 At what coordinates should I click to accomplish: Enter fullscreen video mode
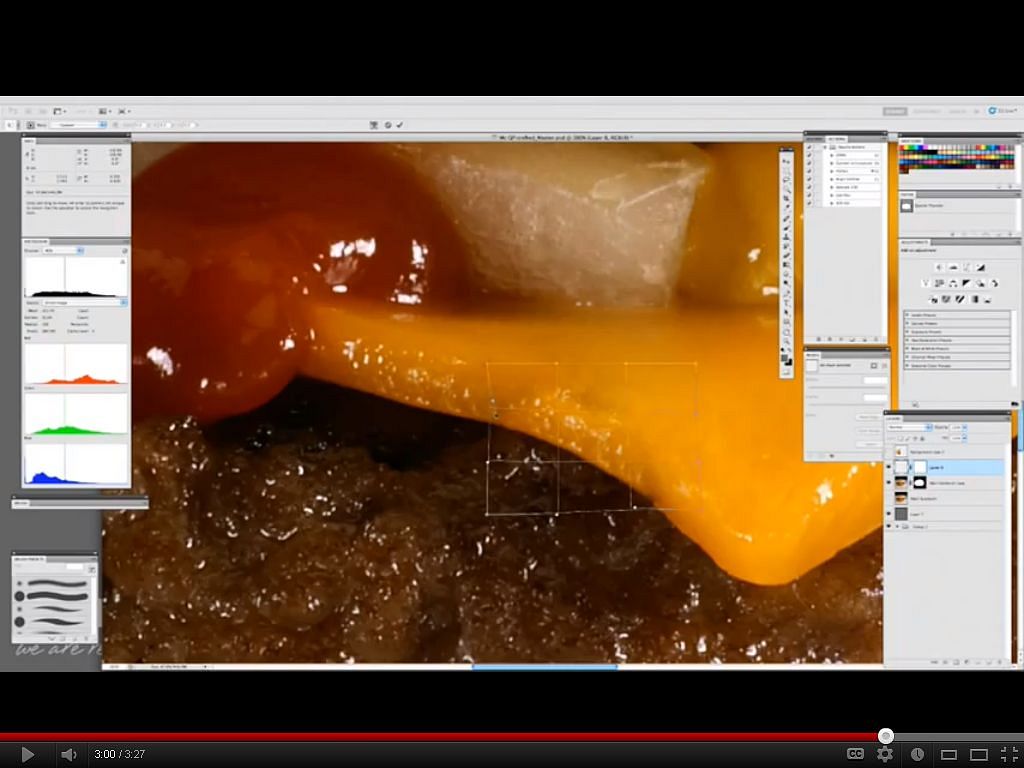1010,754
